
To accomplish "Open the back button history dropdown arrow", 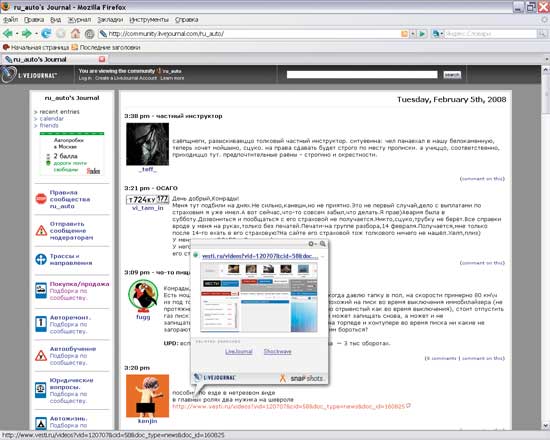I will point(16,34).
